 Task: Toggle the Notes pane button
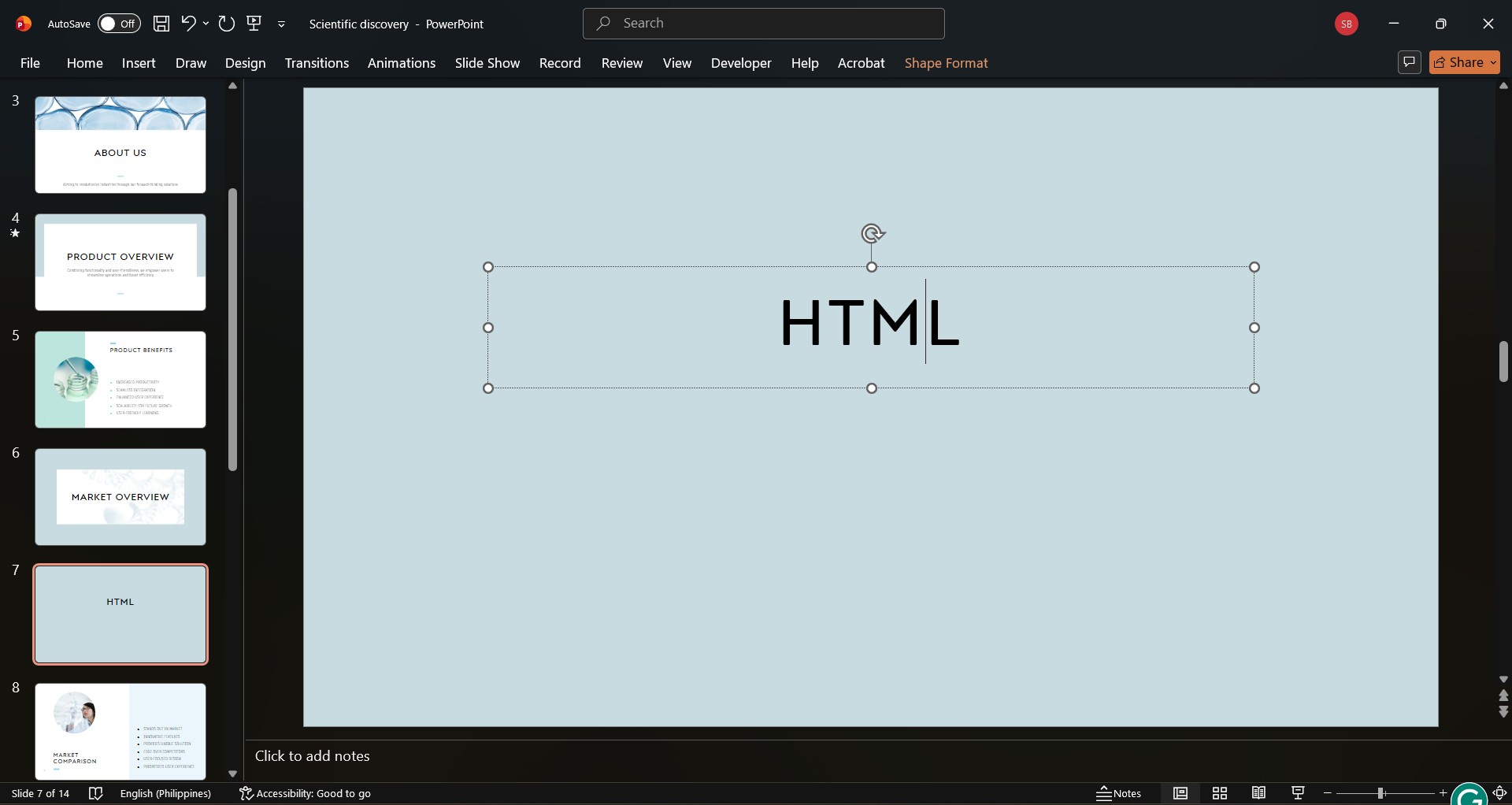pos(1119,793)
